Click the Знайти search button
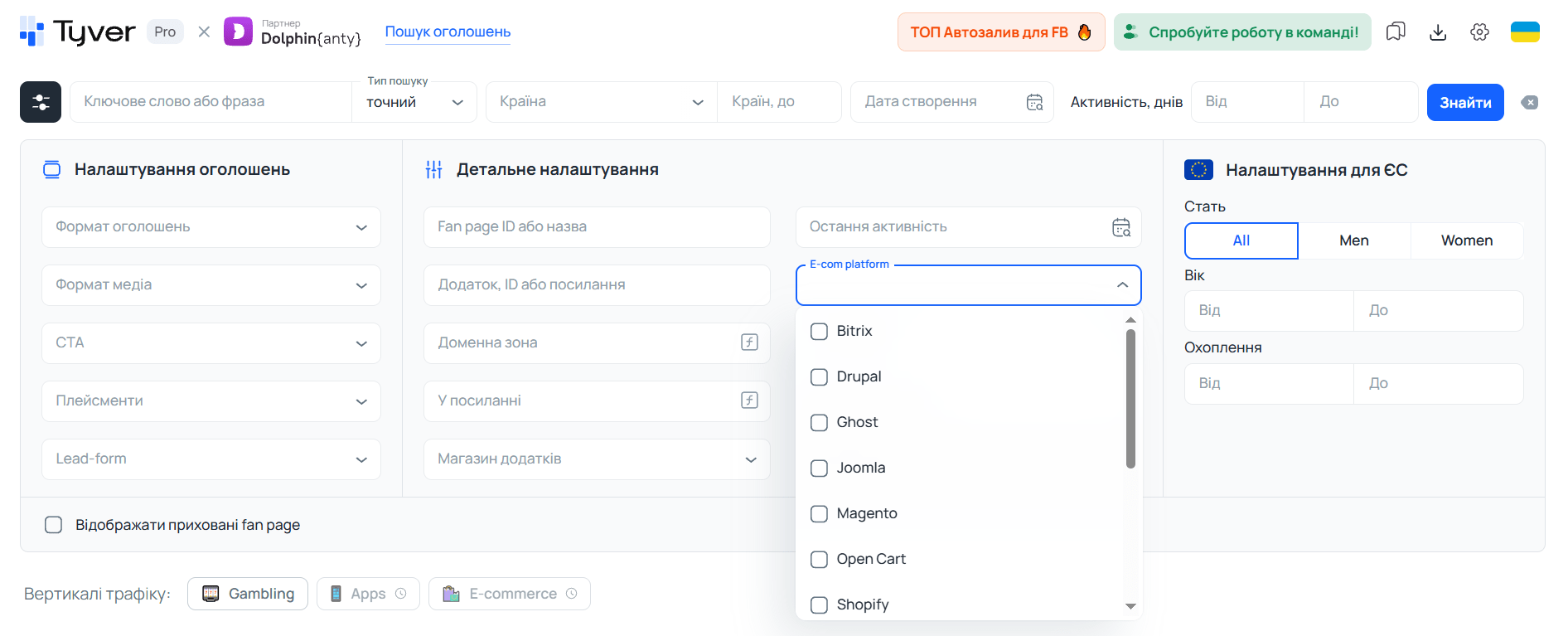The image size is (1568, 636). point(1465,102)
